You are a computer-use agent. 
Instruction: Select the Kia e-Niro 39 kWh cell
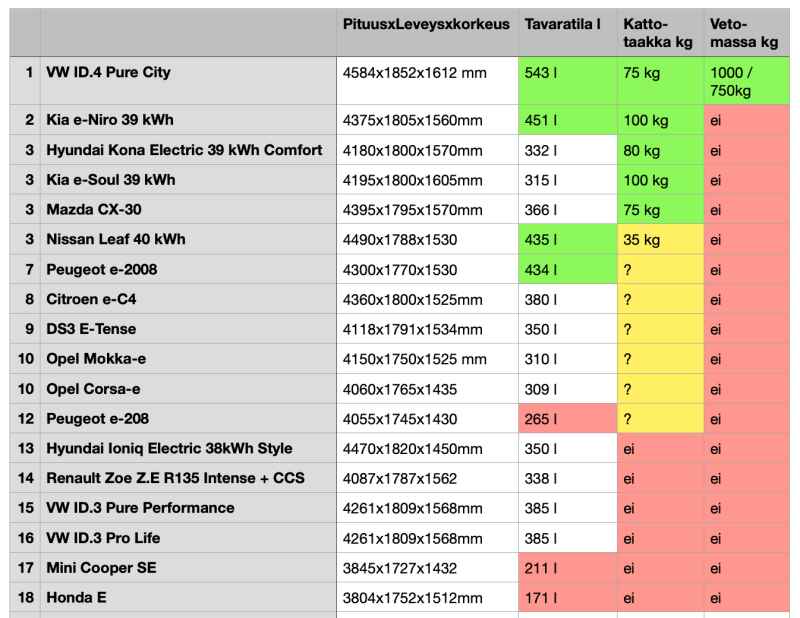click(x=188, y=120)
